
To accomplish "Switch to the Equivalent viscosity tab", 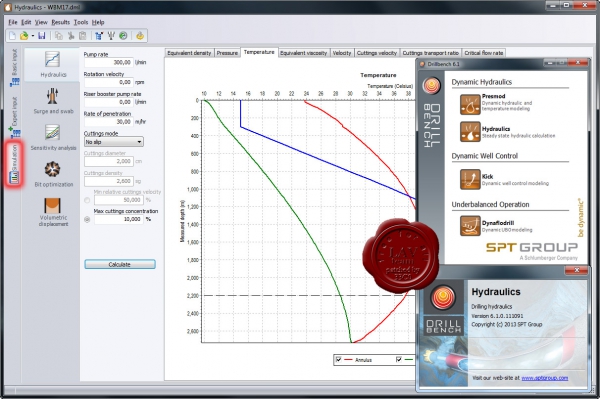I will 303,53.
